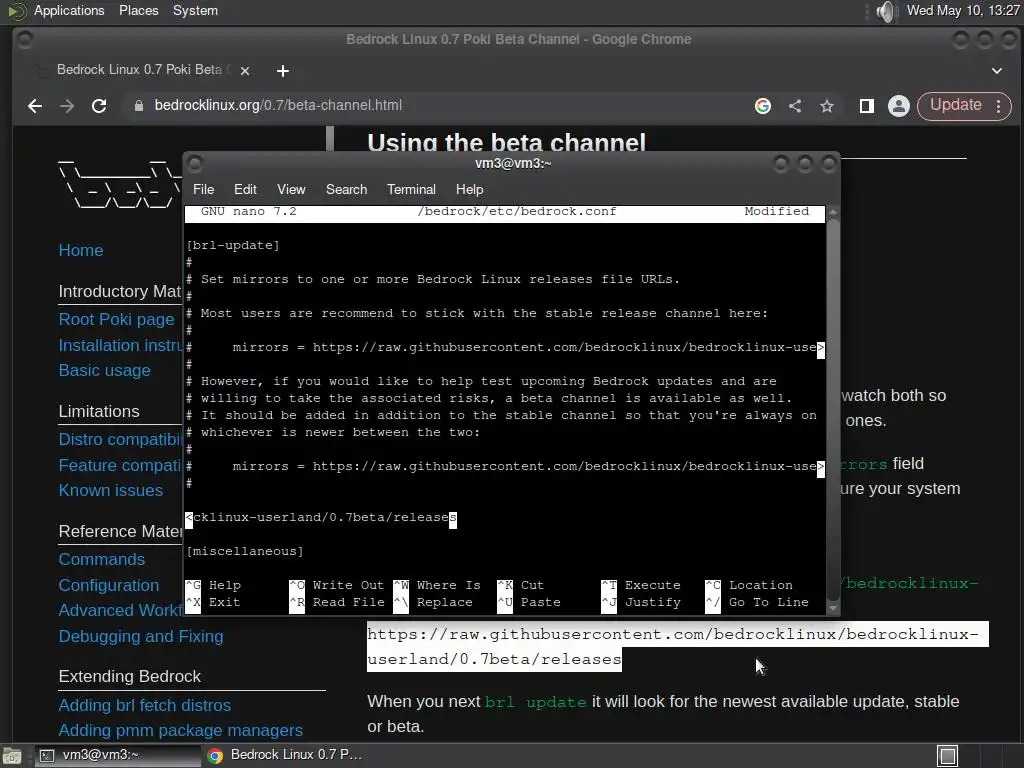Open Known issues link
Screen dimensions: 1024x768
[x=110, y=490]
